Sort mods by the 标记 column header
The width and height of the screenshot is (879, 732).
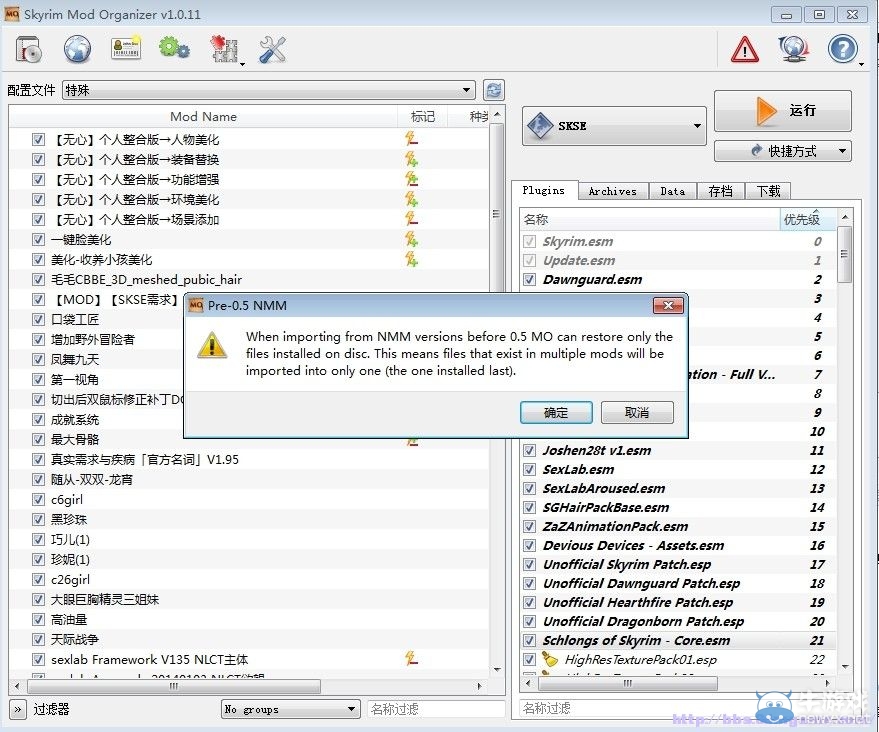pyautogui.click(x=423, y=117)
